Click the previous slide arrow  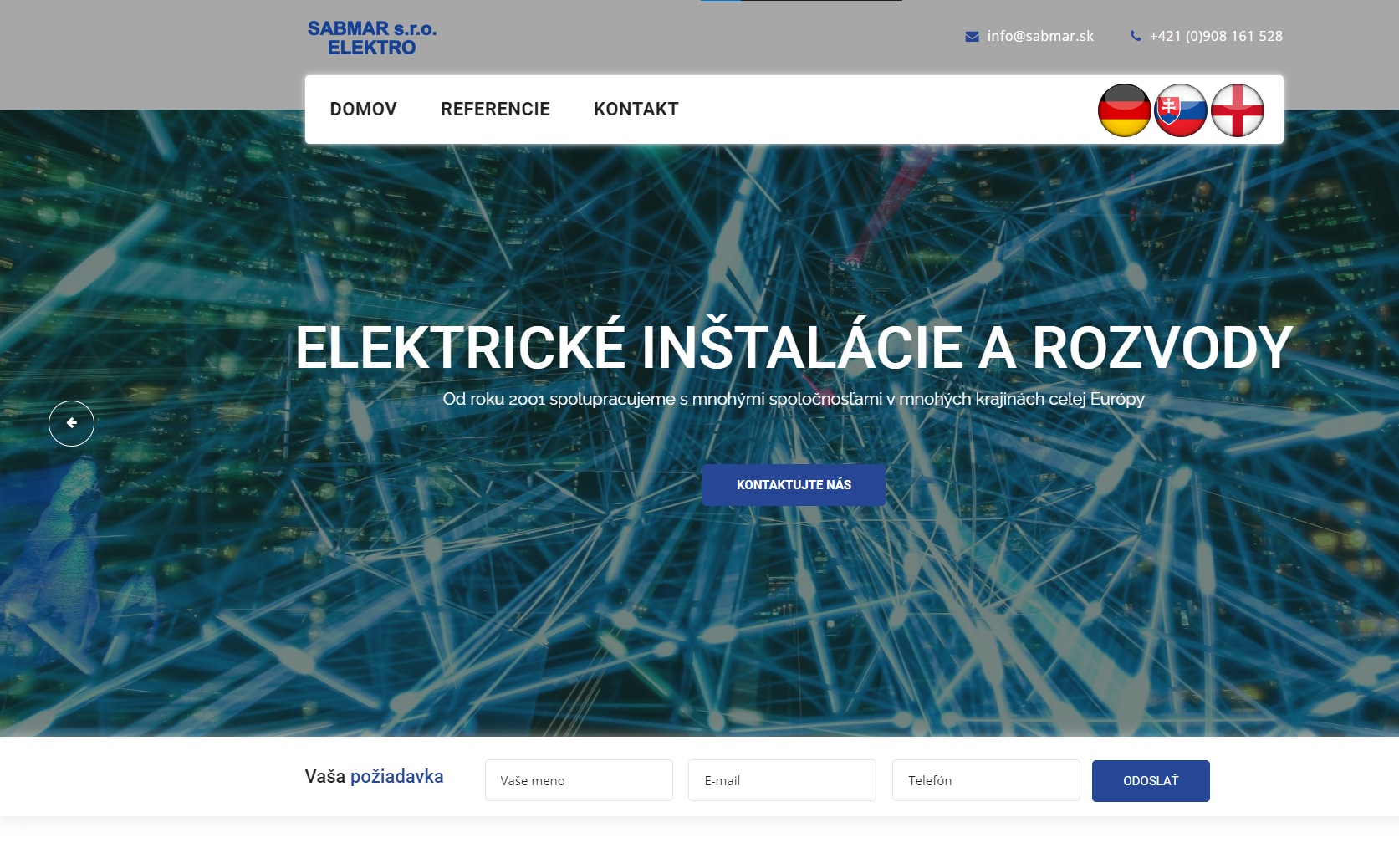pyautogui.click(x=71, y=423)
